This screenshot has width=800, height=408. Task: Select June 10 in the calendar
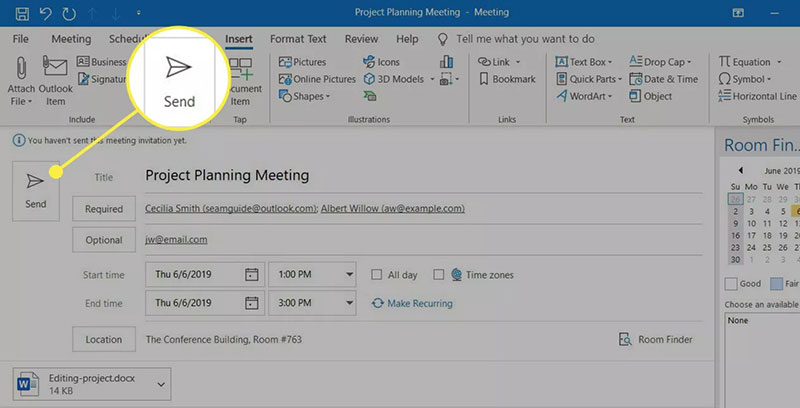(752, 223)
